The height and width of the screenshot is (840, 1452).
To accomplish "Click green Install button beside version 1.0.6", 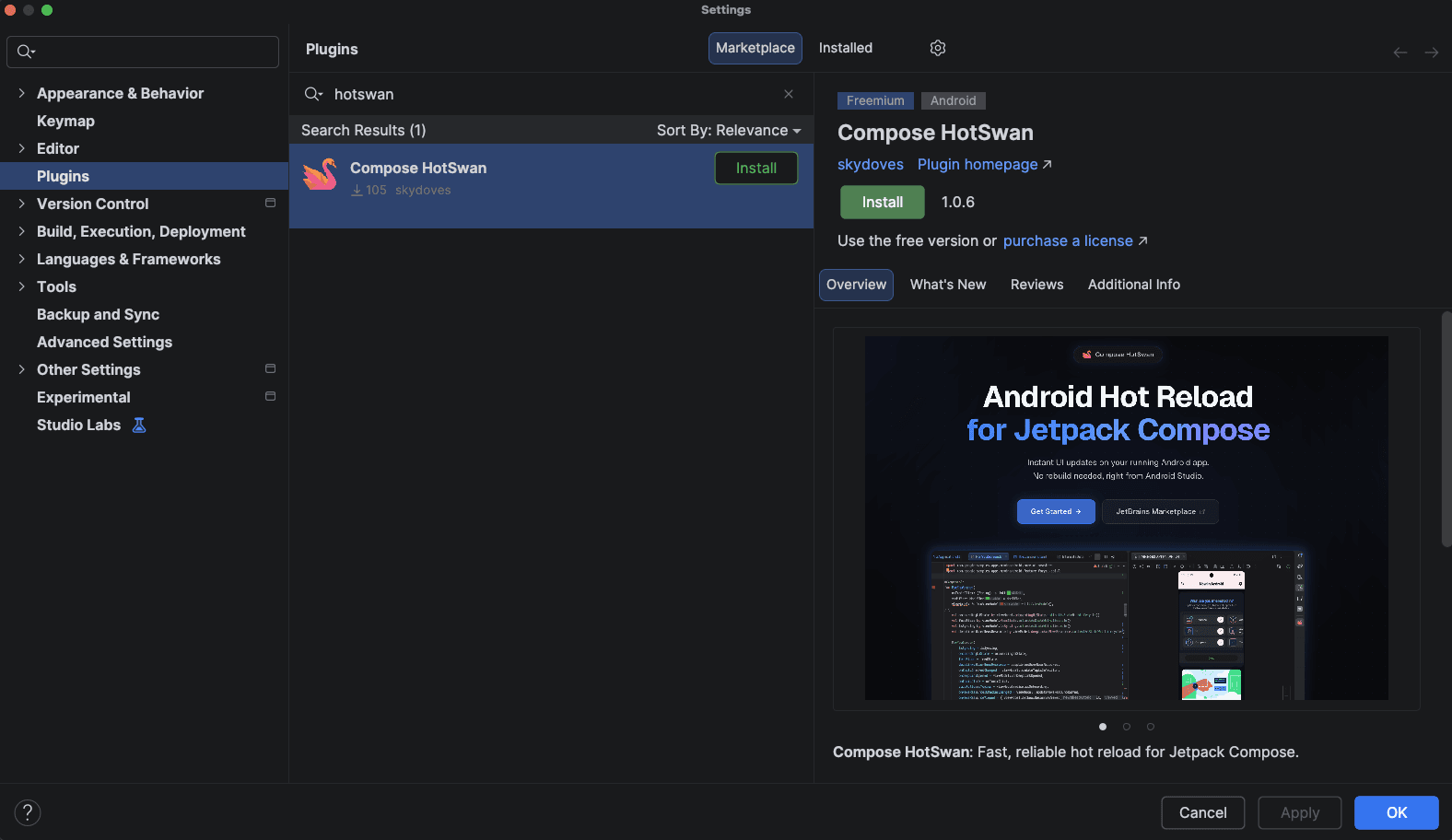I will [x=883, y=202].
